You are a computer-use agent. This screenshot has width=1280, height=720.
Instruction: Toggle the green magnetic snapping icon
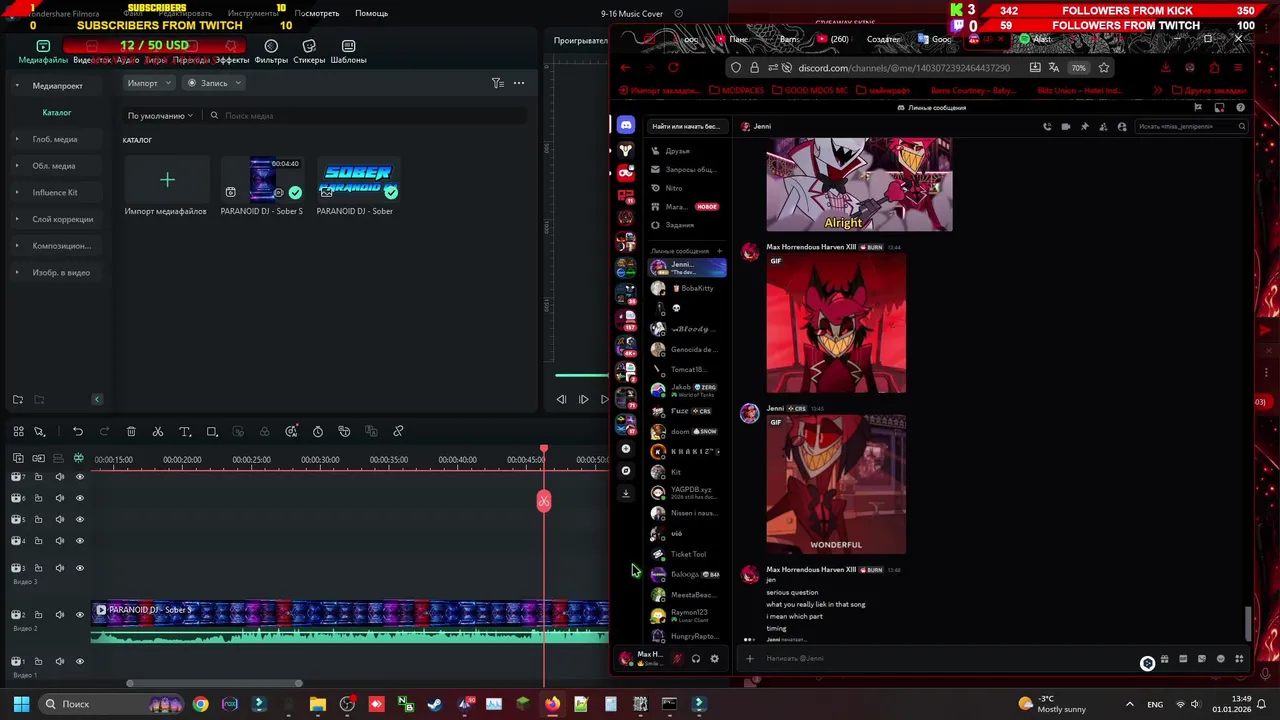78,459
